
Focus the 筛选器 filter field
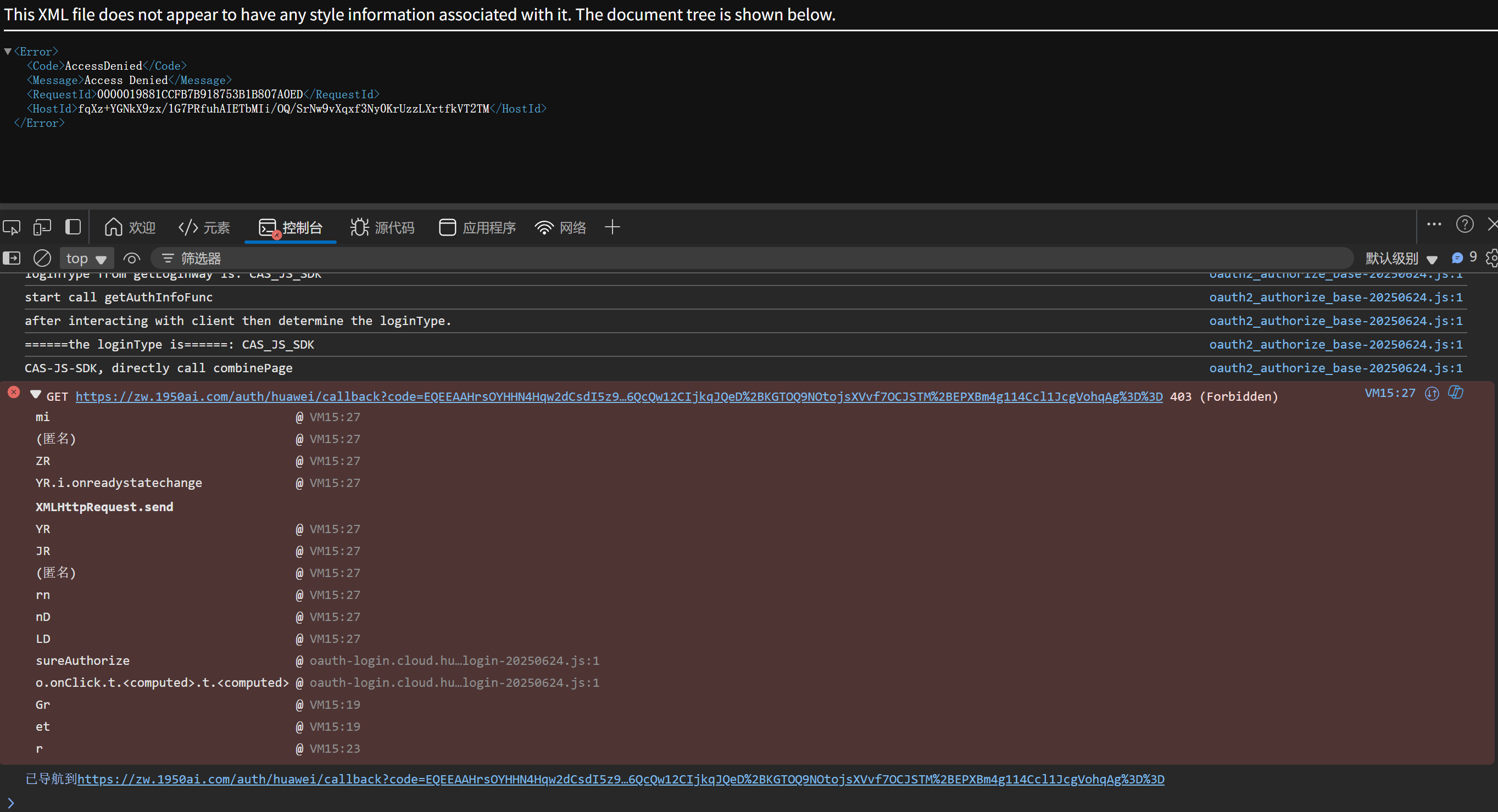(751, 258)
